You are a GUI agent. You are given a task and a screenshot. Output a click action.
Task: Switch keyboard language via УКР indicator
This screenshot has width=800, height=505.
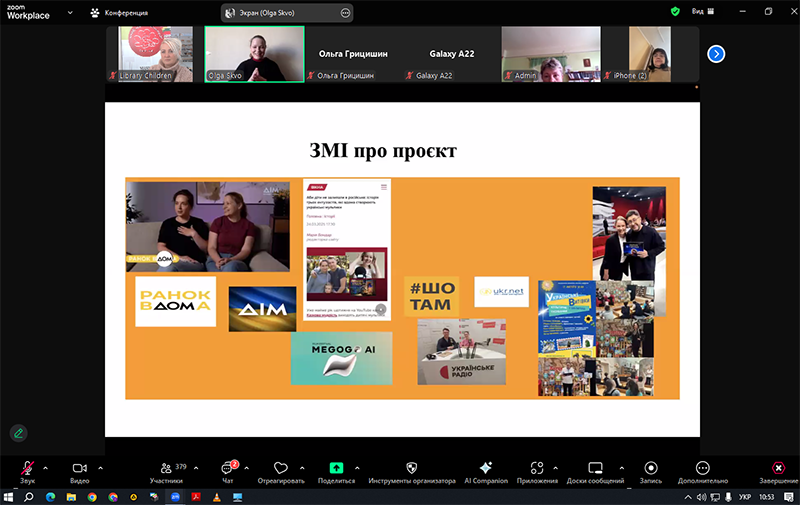click(x=745, y=497)
